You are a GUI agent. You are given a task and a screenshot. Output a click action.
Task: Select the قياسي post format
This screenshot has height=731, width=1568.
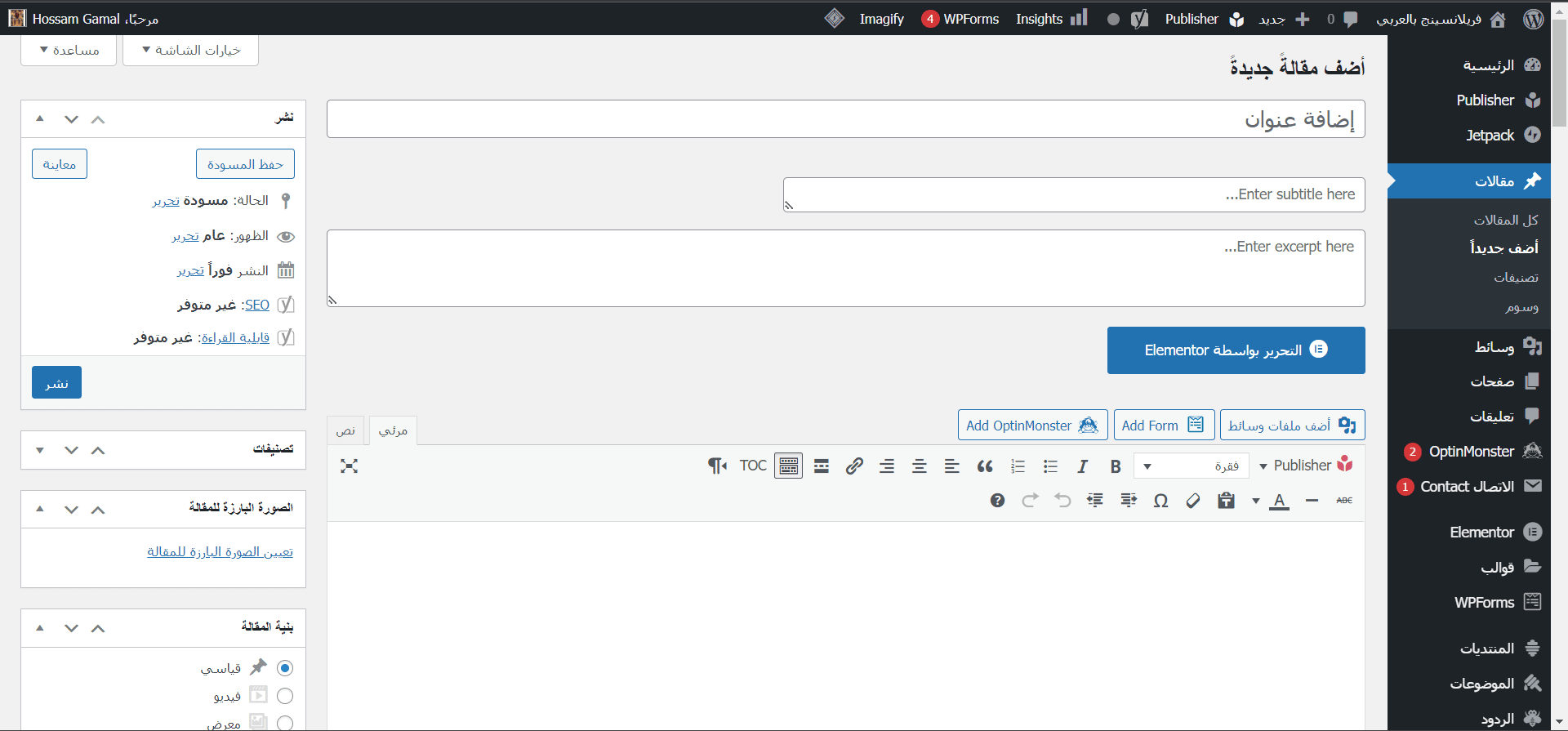point(285,668)
